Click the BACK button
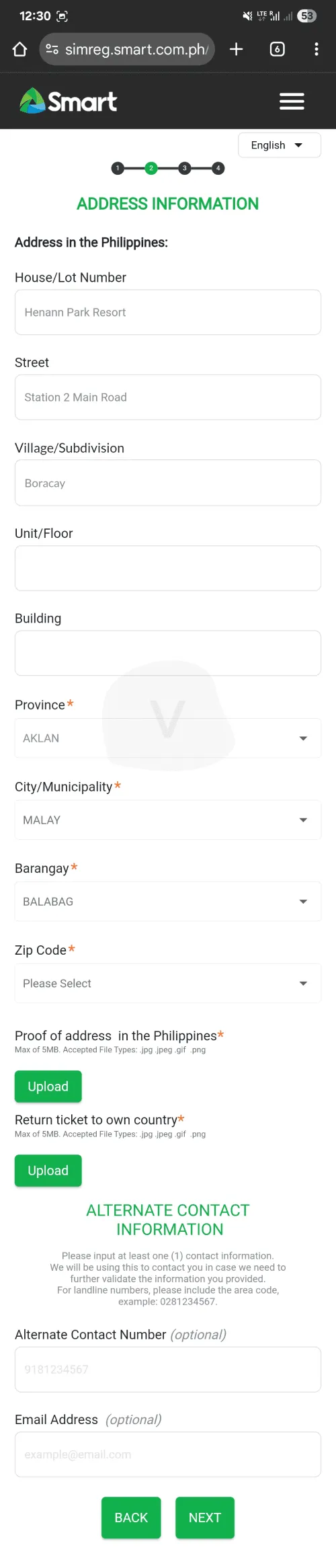This screenshot has height=1568, width=336. coord(131,1518)
